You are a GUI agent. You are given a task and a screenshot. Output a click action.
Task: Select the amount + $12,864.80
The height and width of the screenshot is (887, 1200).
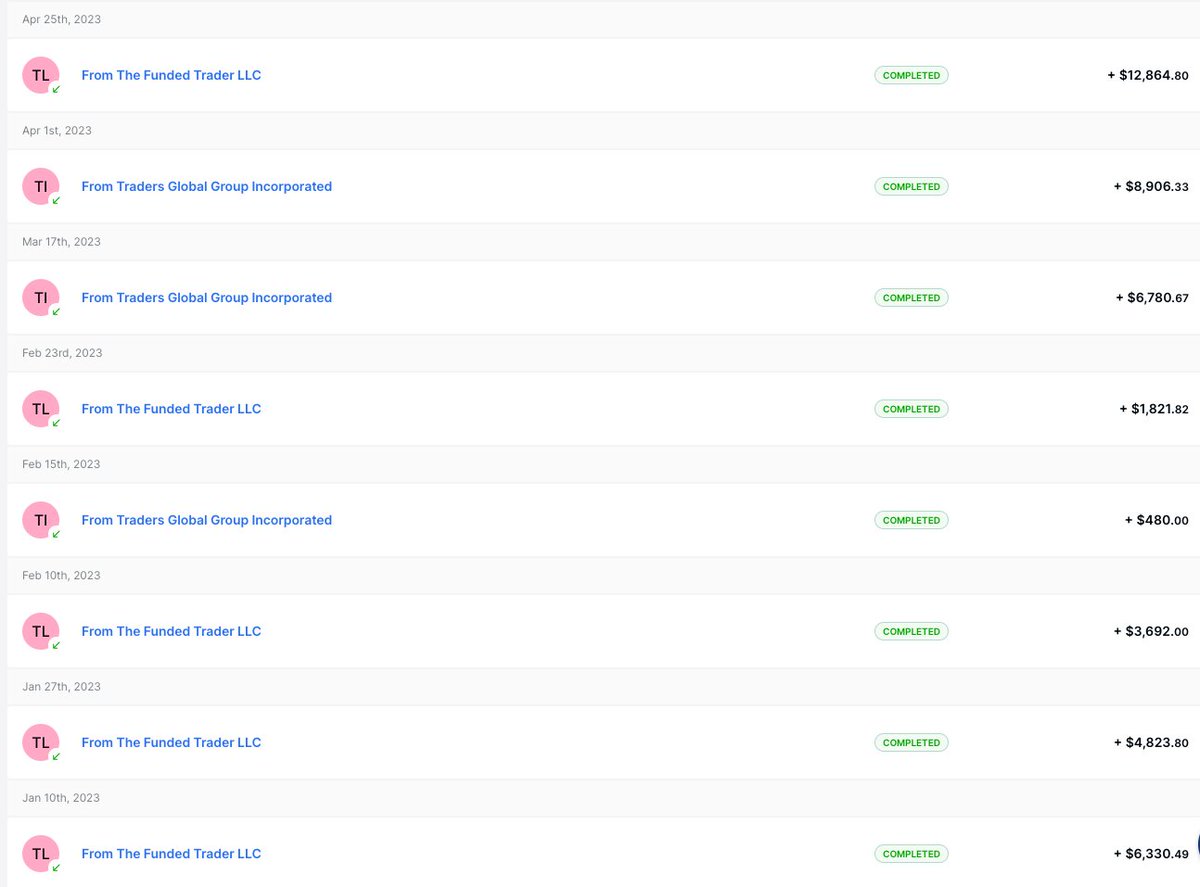tap(1148, 75)
